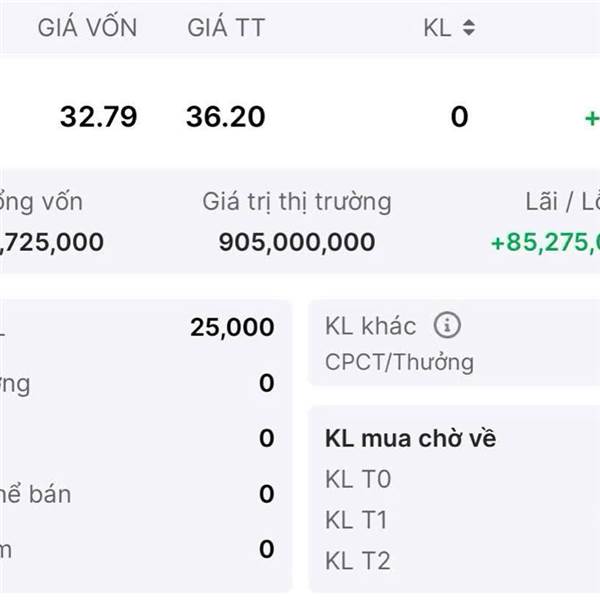Select the GIÁ VỐN column header
The width and height of the screenshot is (600, 600).
(x=87, y=28)
